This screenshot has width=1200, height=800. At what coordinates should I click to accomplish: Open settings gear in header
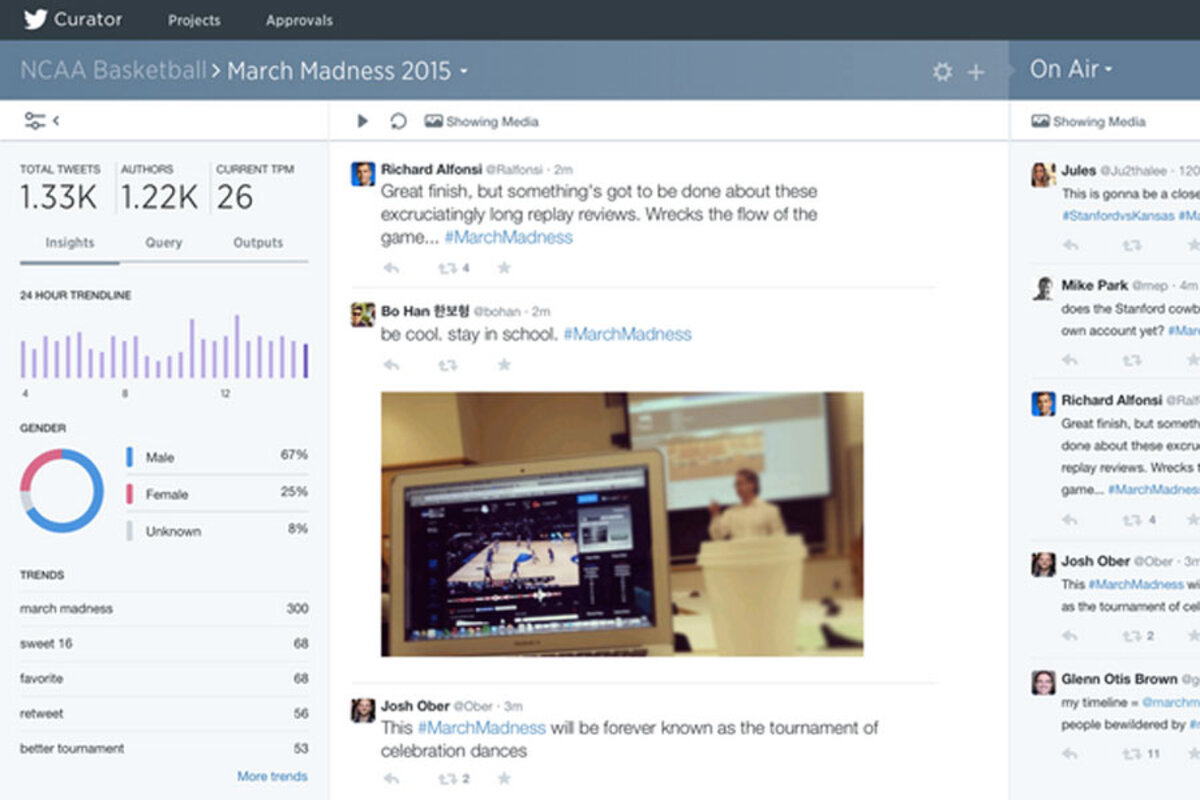tap(942, 72)
